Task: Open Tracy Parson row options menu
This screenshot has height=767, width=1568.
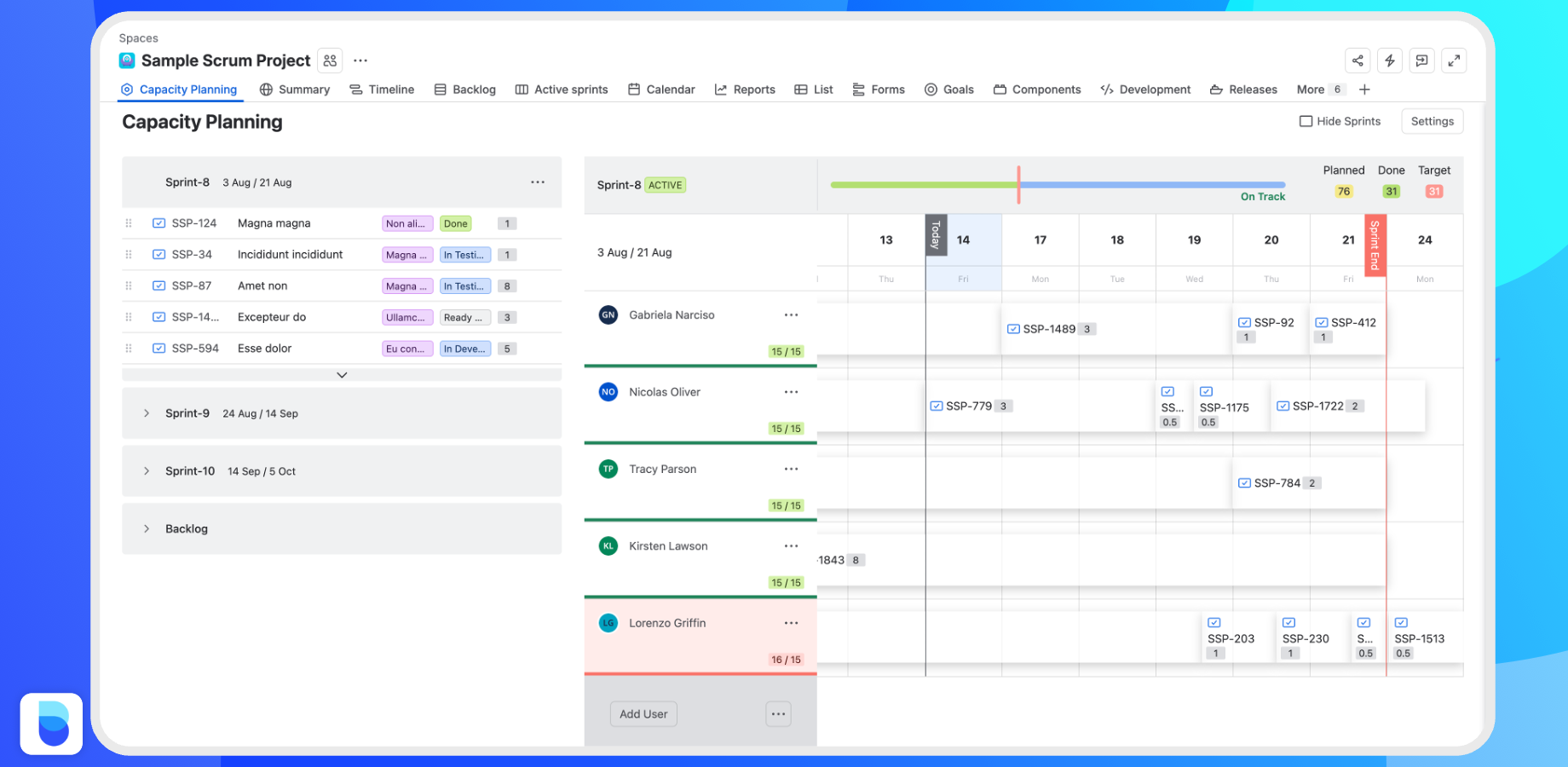Action: click(x=792, y=470)
